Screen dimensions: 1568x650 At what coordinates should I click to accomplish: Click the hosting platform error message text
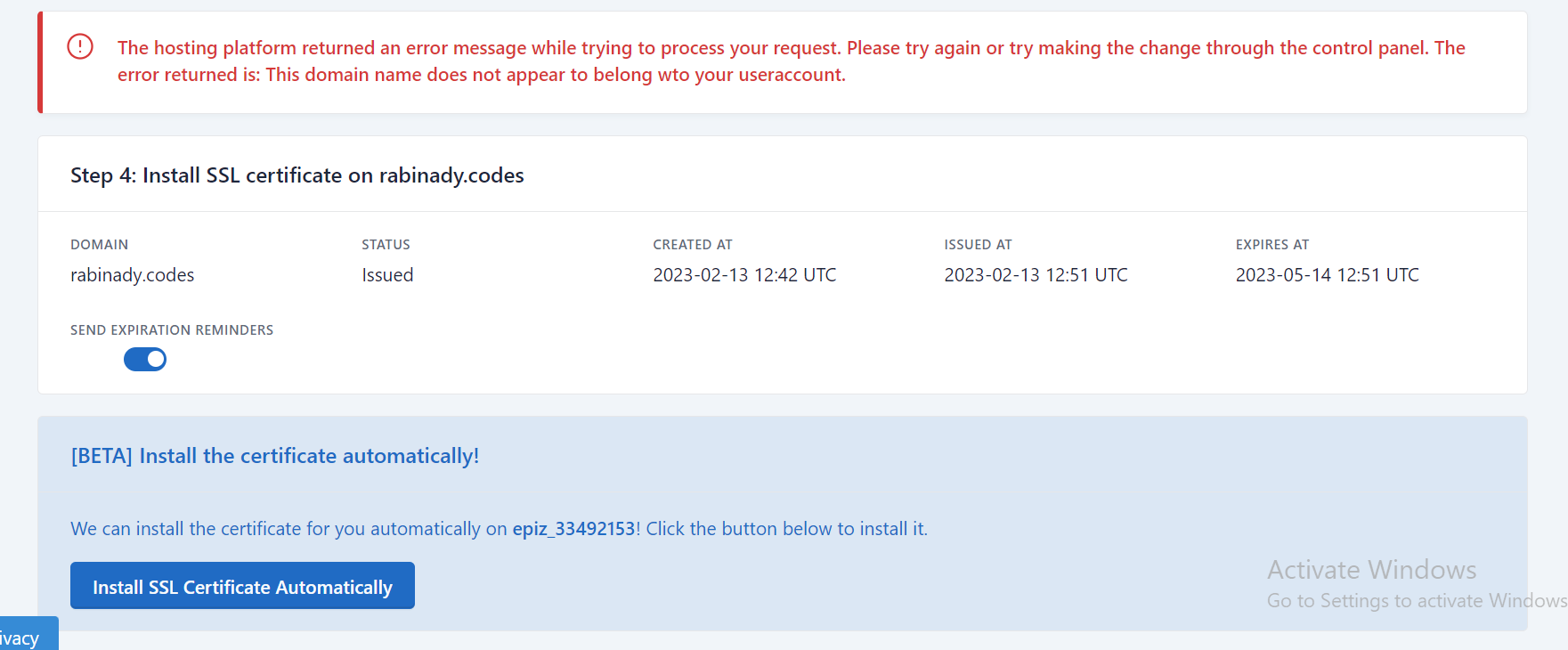point(791,61)
